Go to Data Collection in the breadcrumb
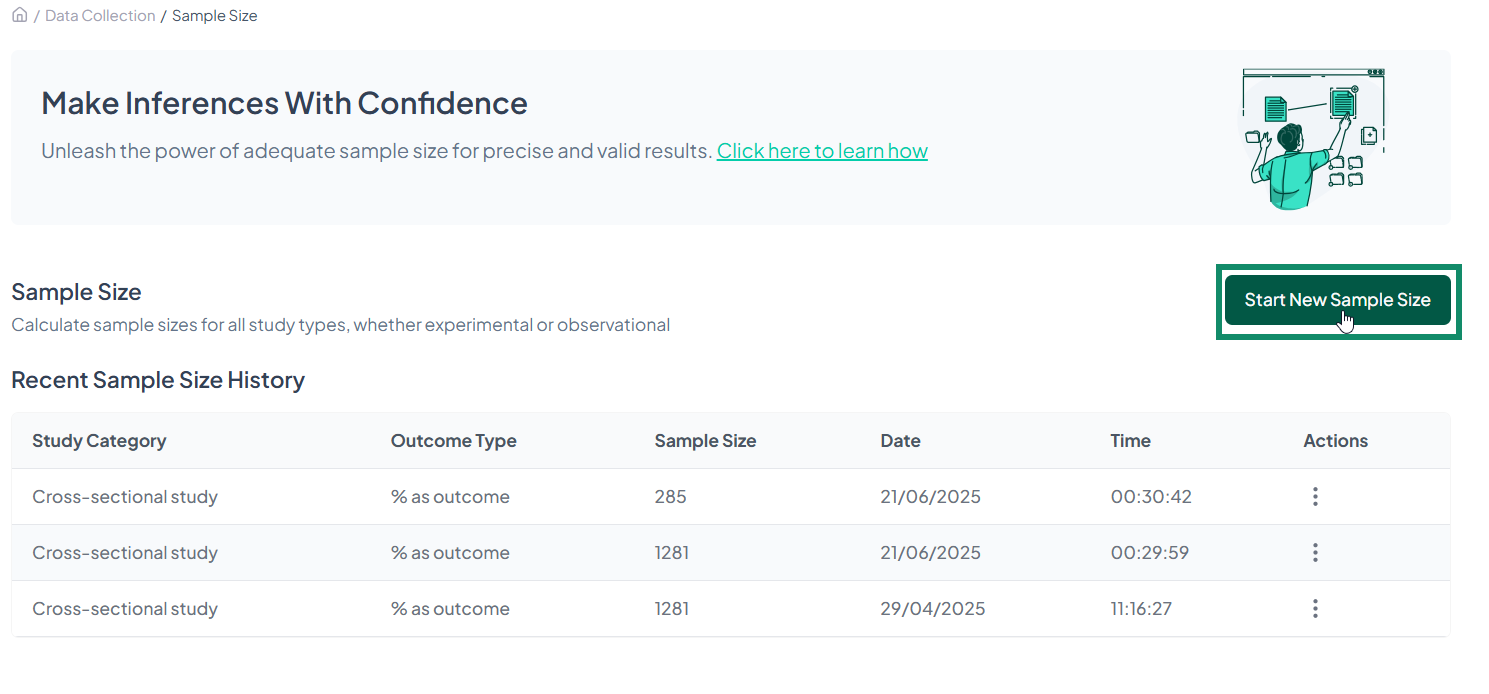The height and width of the screenshot is (694, 1489). pyautogui.click(x=100, y=16)
